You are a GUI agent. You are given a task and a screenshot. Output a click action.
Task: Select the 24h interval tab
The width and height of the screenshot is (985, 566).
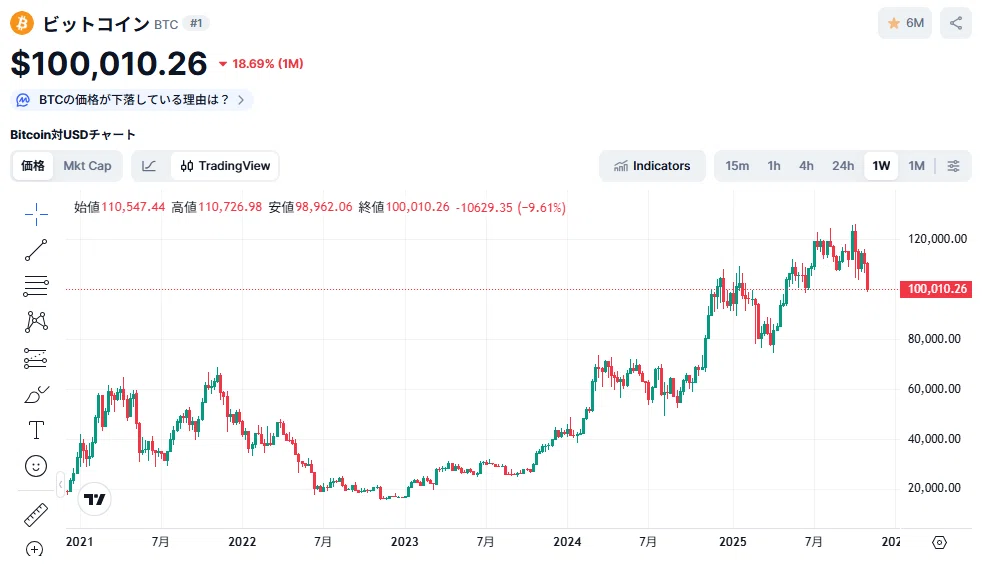click(x=843, y=166)
